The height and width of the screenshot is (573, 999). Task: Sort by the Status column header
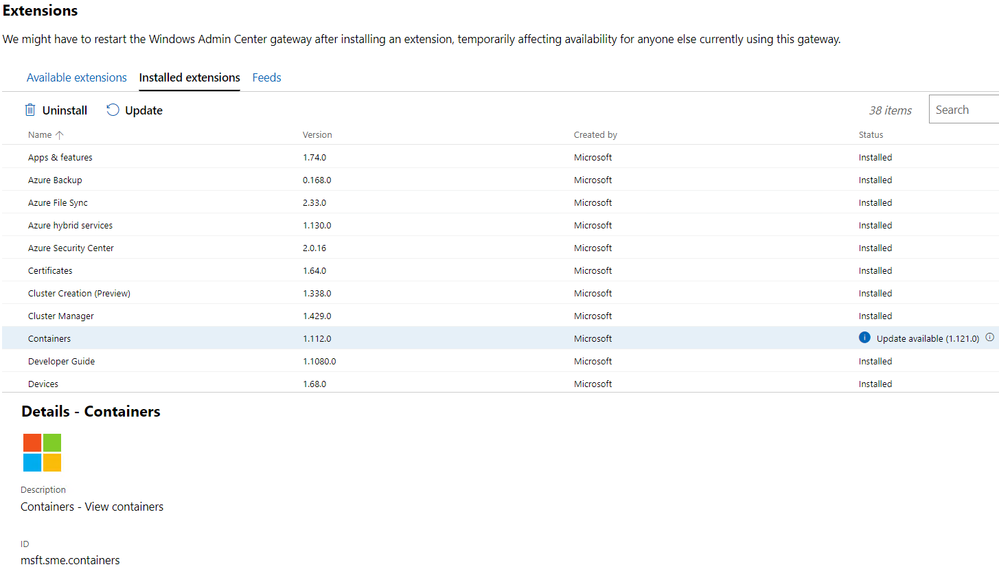click(870, 135)
